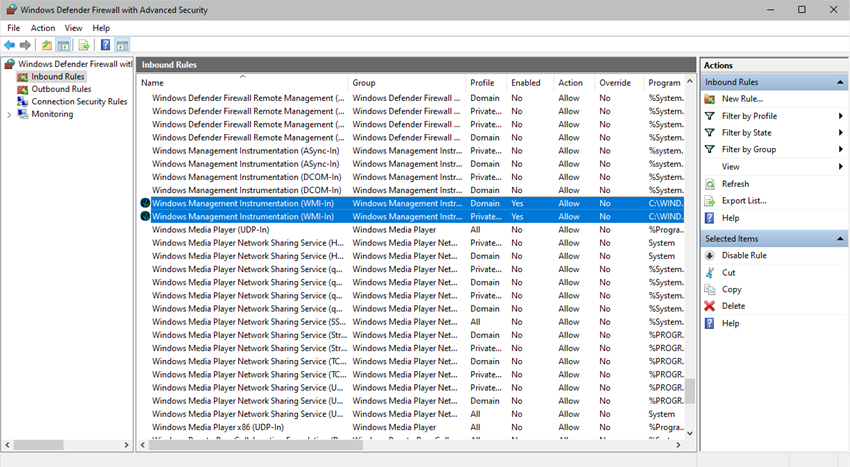Toggle Show/Hide Action Pane toolbar button
Image resolution: width=850 pixels, height=467 pixels.
tap(122, 45)
